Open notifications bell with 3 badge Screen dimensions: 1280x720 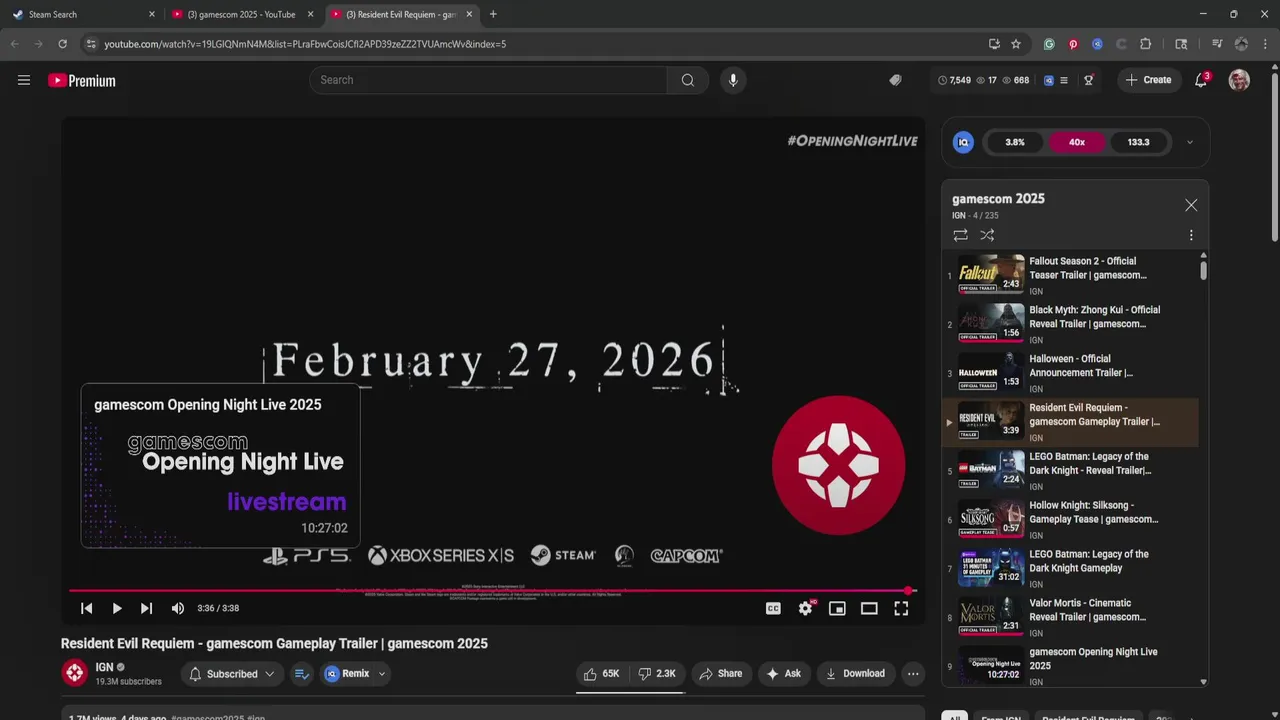pyautogui.click(x=1201, y=80)
